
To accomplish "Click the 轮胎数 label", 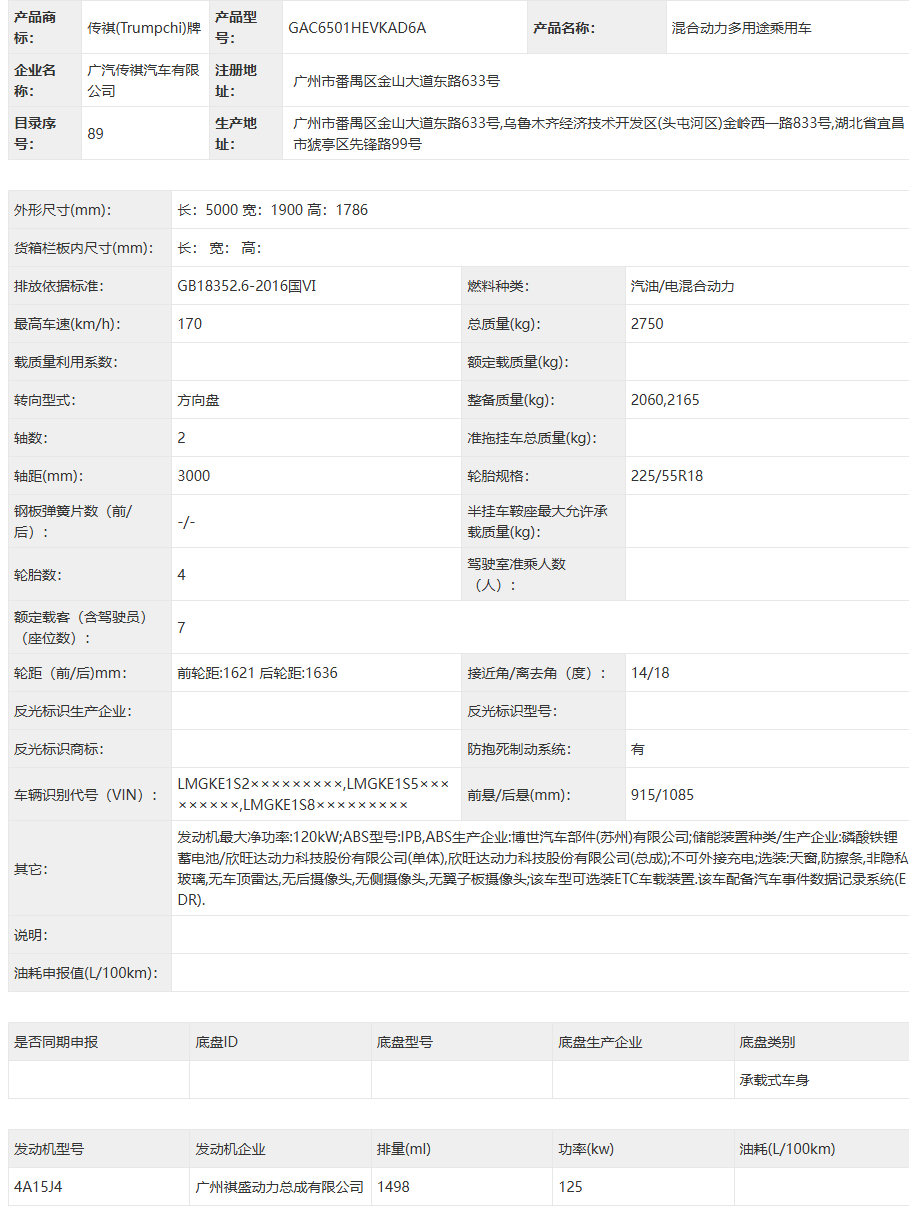I will [x=38, y=575].
